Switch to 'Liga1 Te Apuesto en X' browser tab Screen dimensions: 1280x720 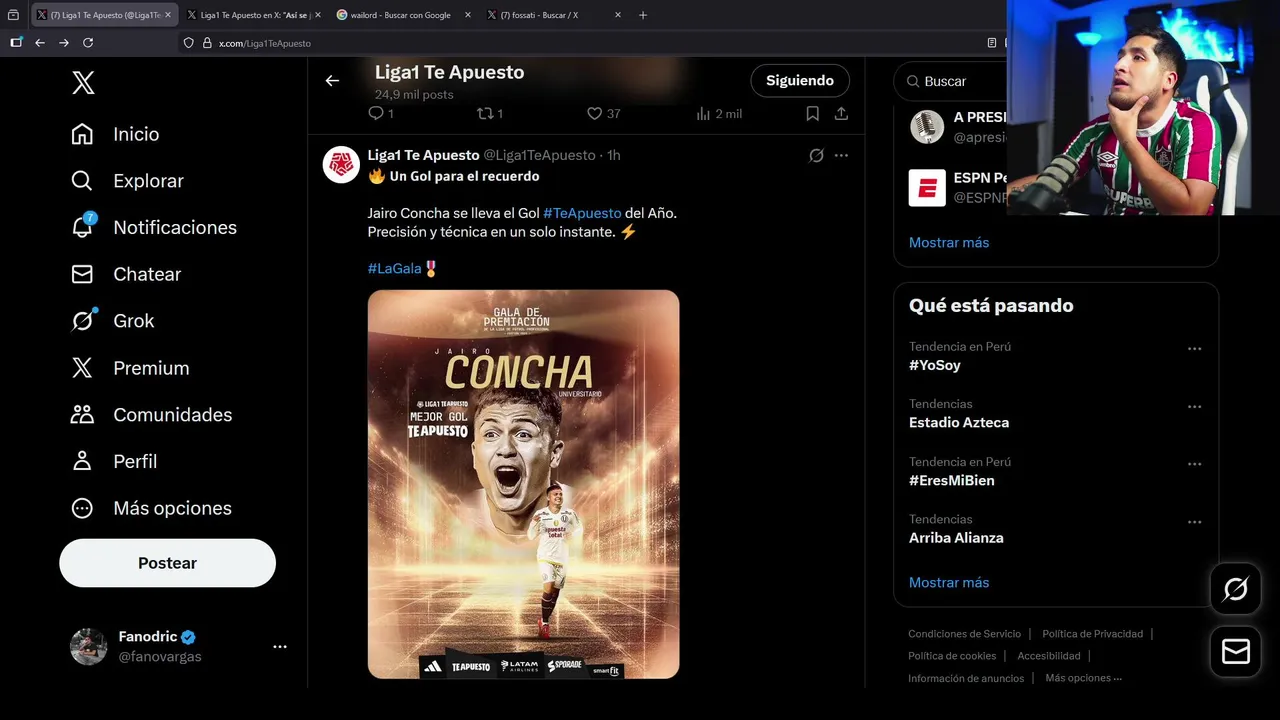click(254, 15)
